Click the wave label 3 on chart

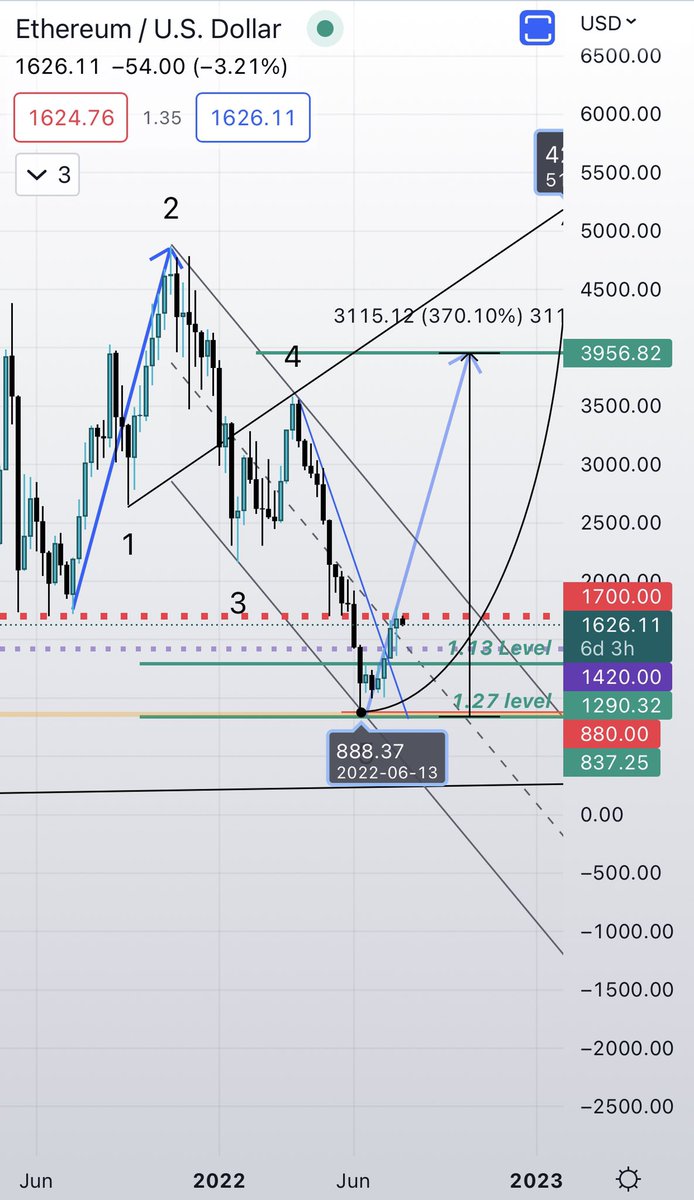[237, 603]
